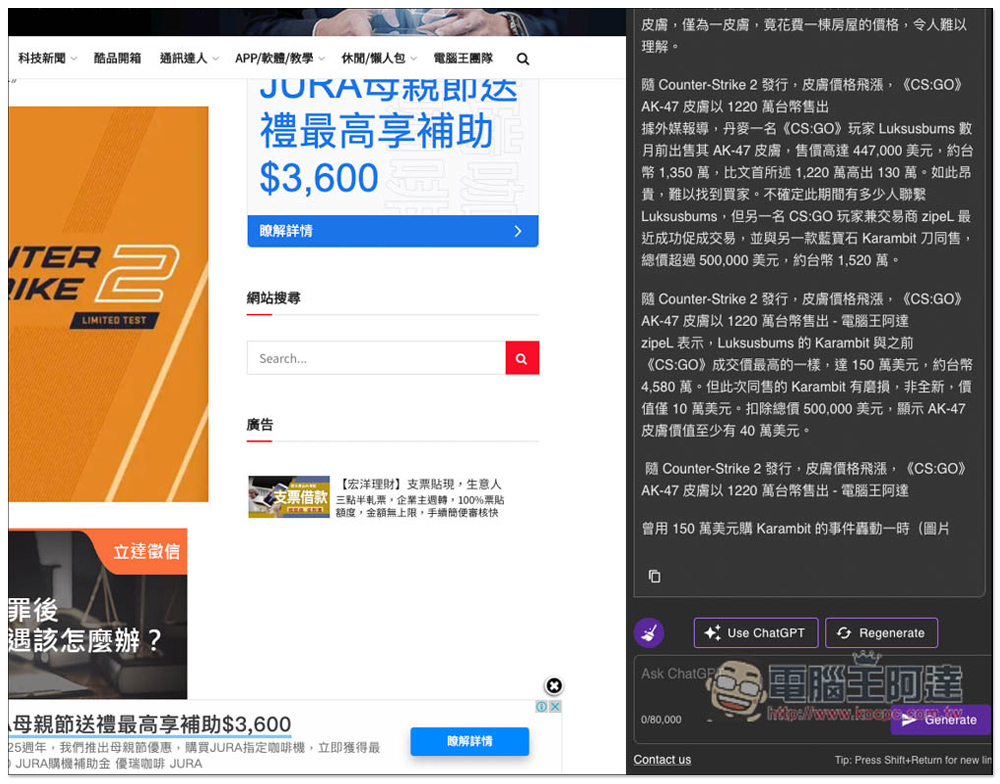Click the Use ChatGPT button
The width and height of the screenshot is (1000, 784).
pyautogui.click(x=755, y=633)
